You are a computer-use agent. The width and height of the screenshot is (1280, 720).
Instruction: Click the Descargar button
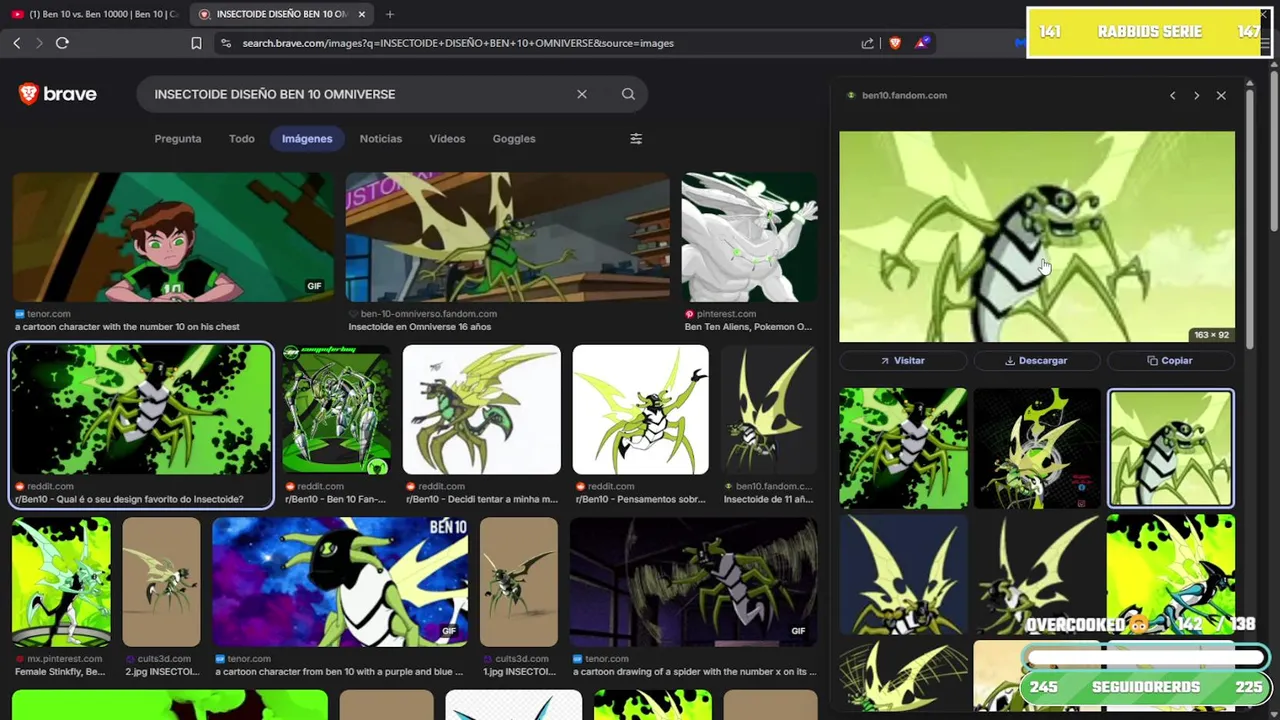[1037, 360]
